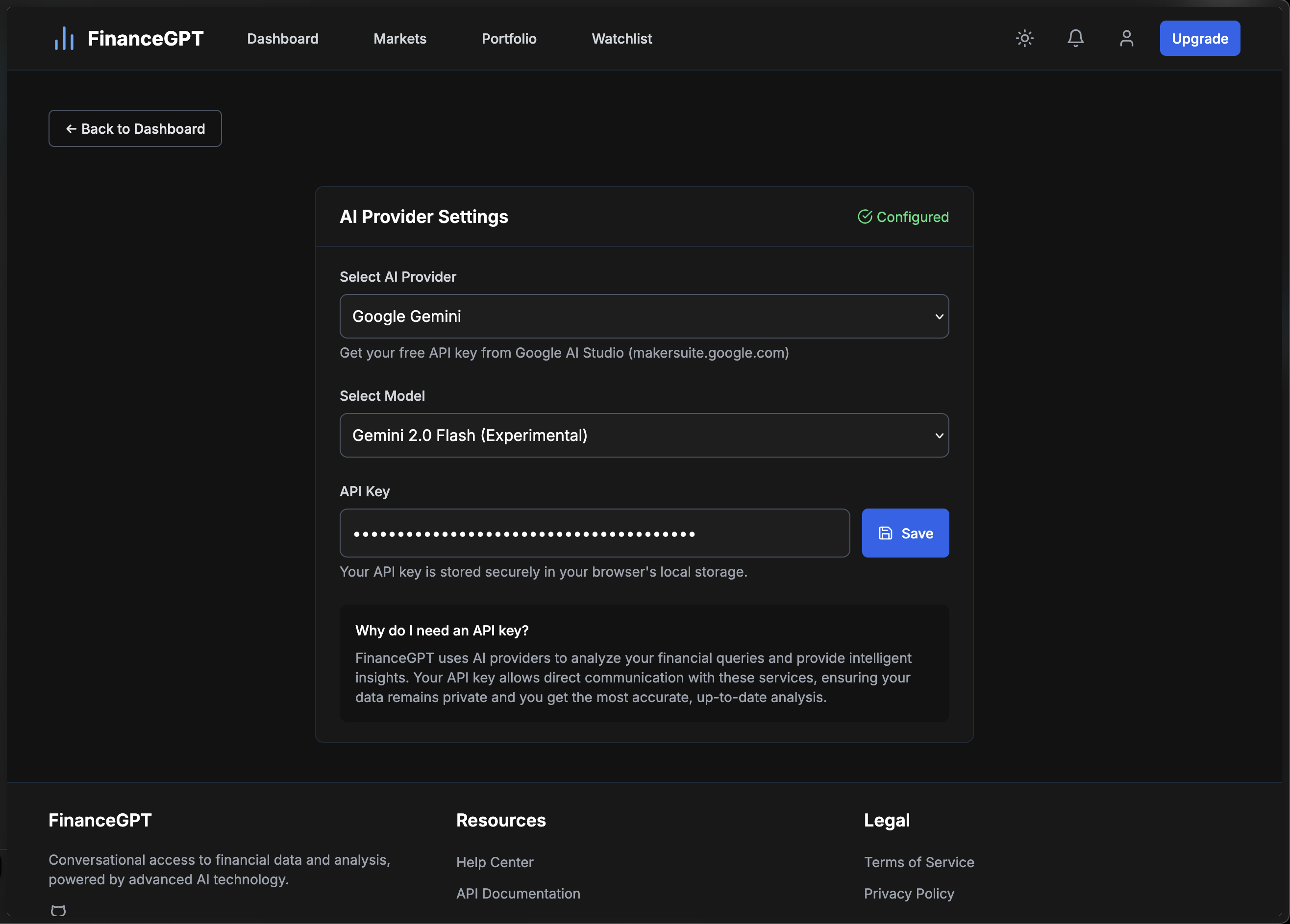Visit the Terms of Service link

coord(918,862)
